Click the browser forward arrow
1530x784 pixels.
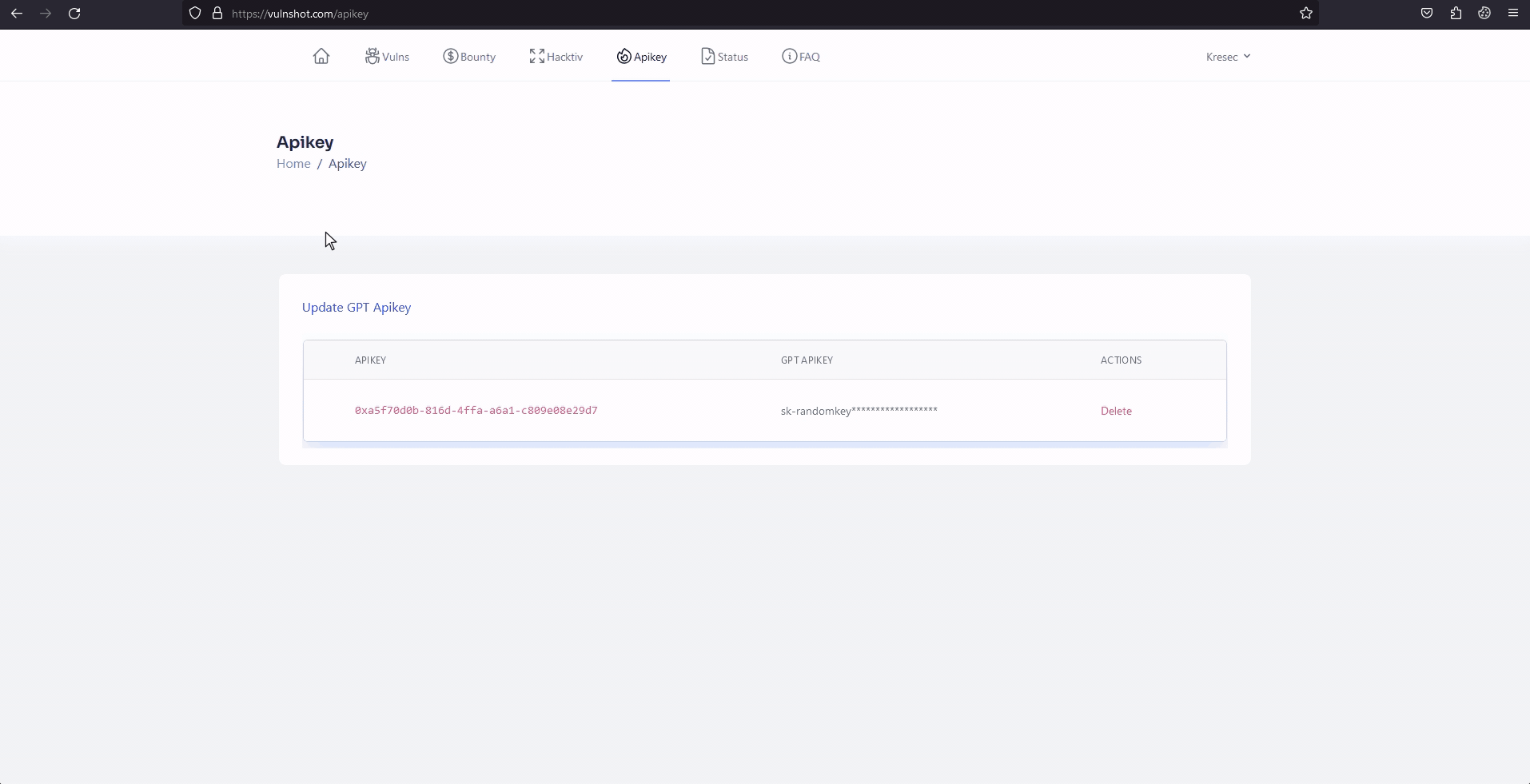click(x=46, y=14)
